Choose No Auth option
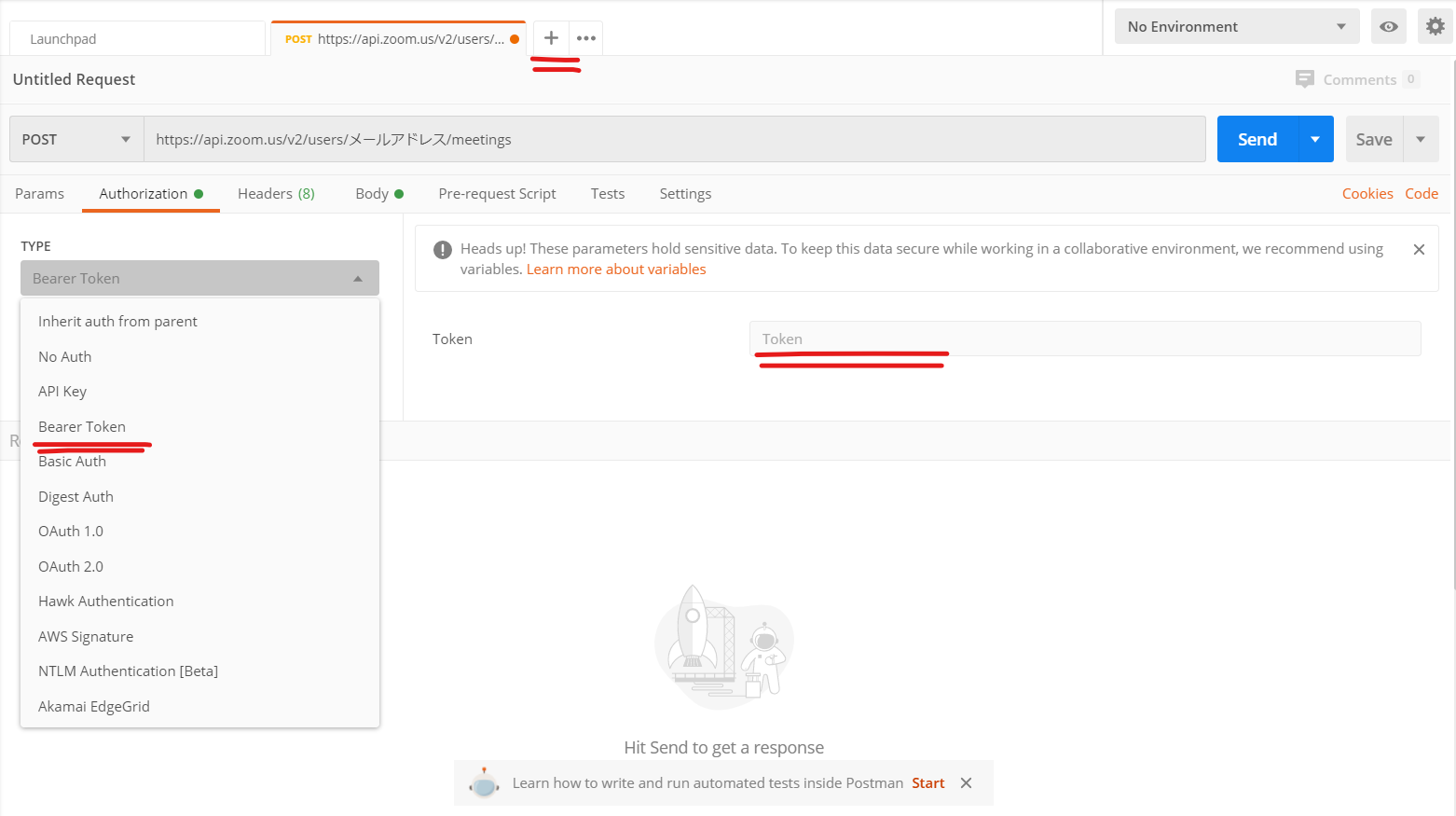The width and height of the screenshot is (1456, 816). [x=199, y=356]
